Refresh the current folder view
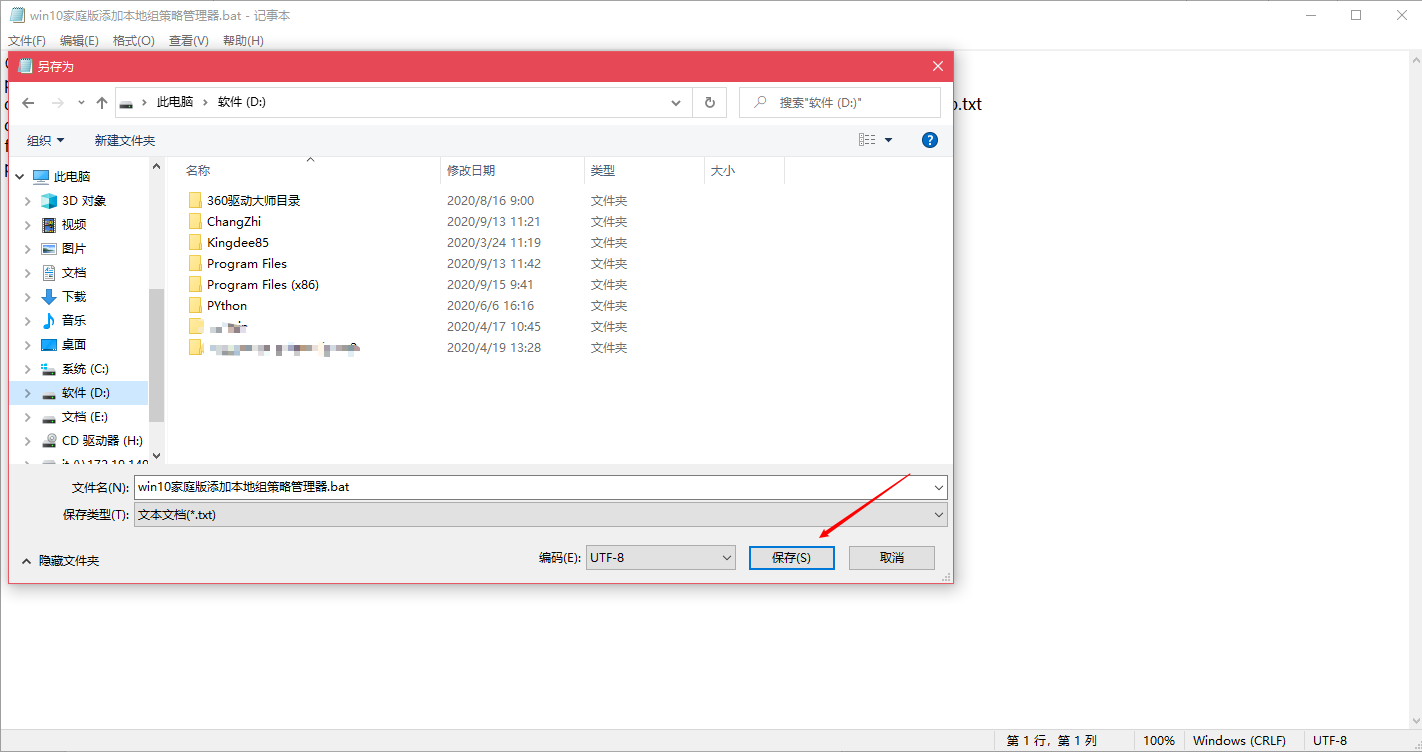 click(x=709, y=102)
